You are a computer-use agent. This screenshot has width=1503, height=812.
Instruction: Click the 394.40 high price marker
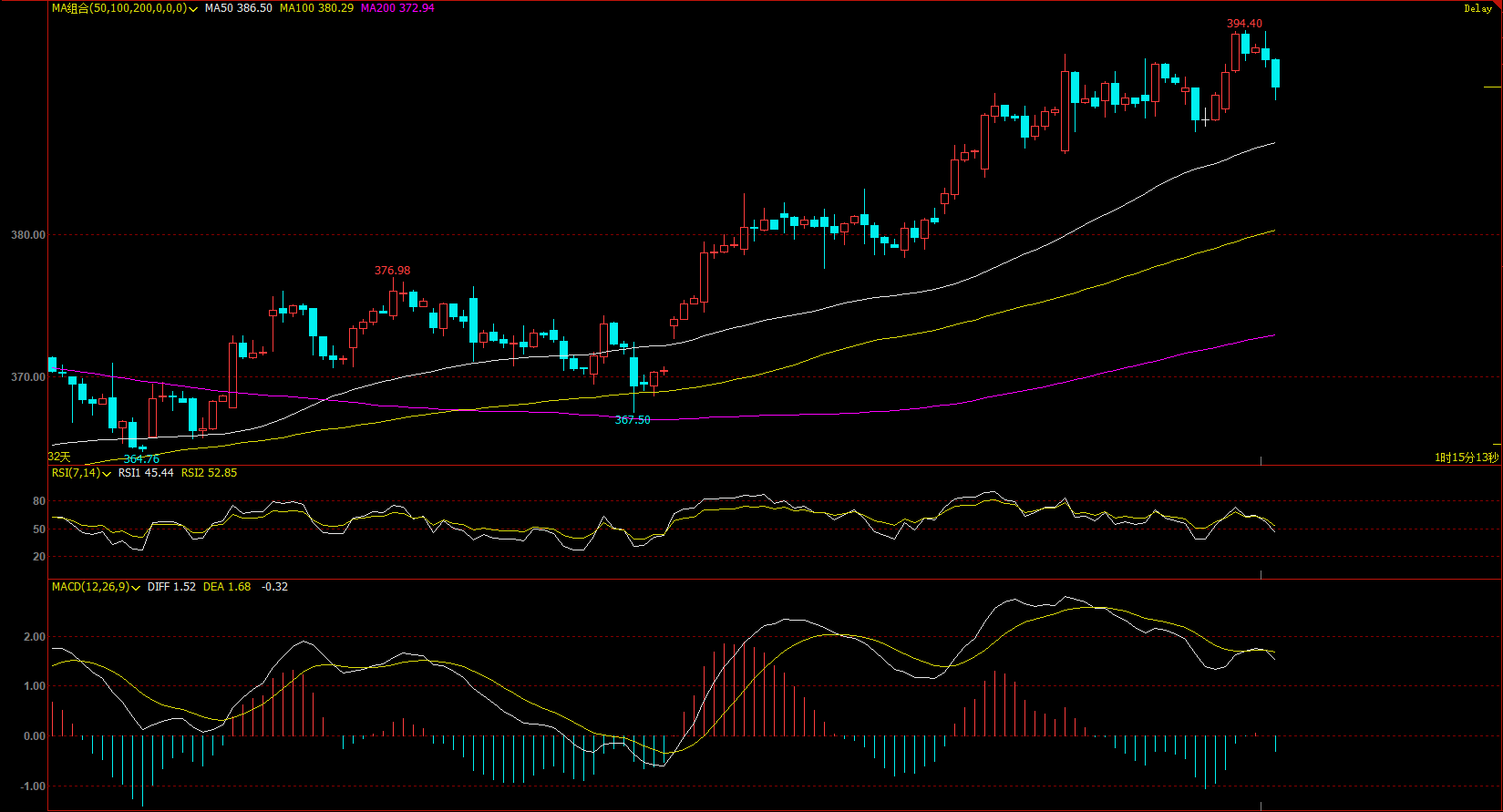click(1244, 24)
